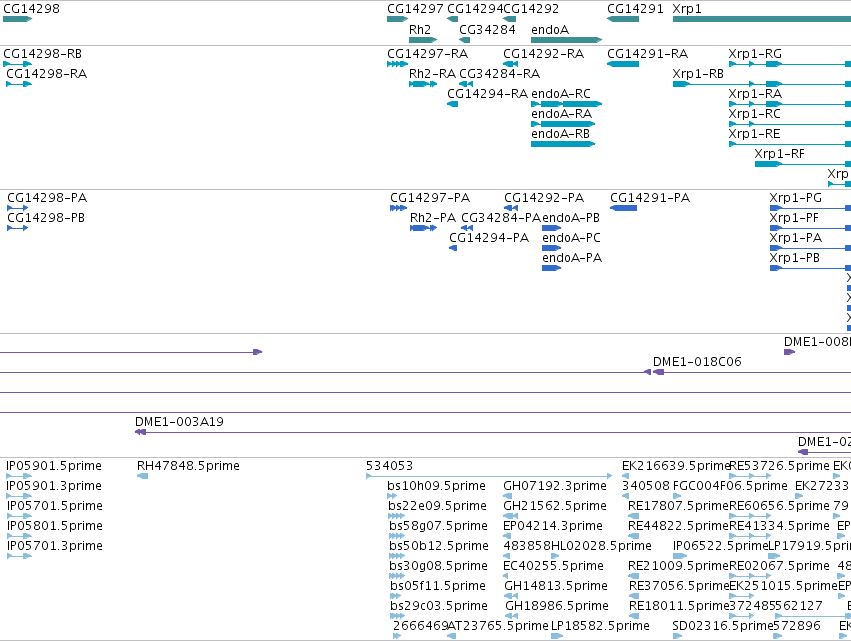The width and height of the screenshot is (851, 641).
Task: Select the CG14294-RA transcript label
Action: coord(487,94)
